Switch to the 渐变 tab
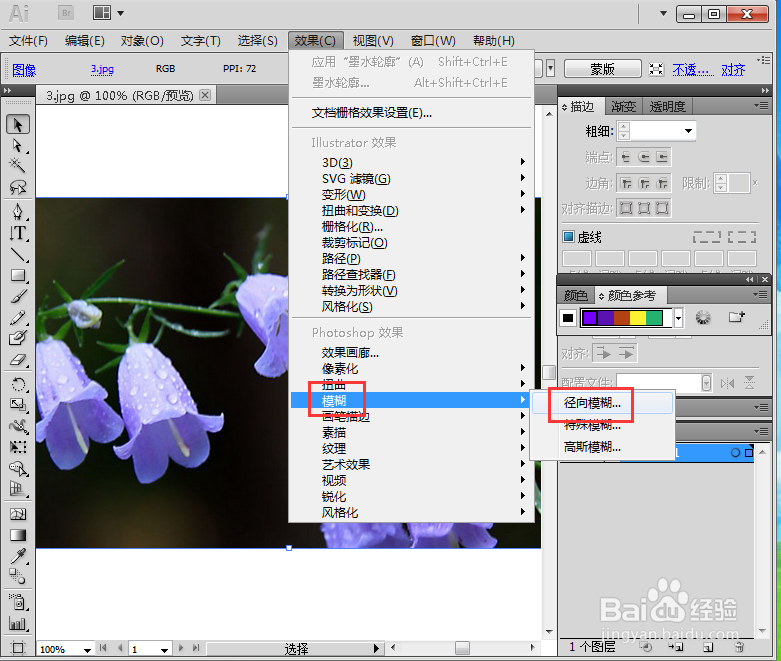 624,107
